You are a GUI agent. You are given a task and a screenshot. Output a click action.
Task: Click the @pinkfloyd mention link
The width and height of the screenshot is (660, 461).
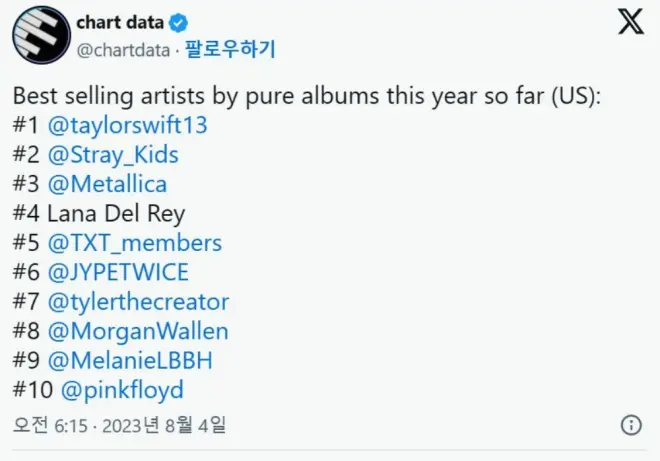tap(123, 389)
